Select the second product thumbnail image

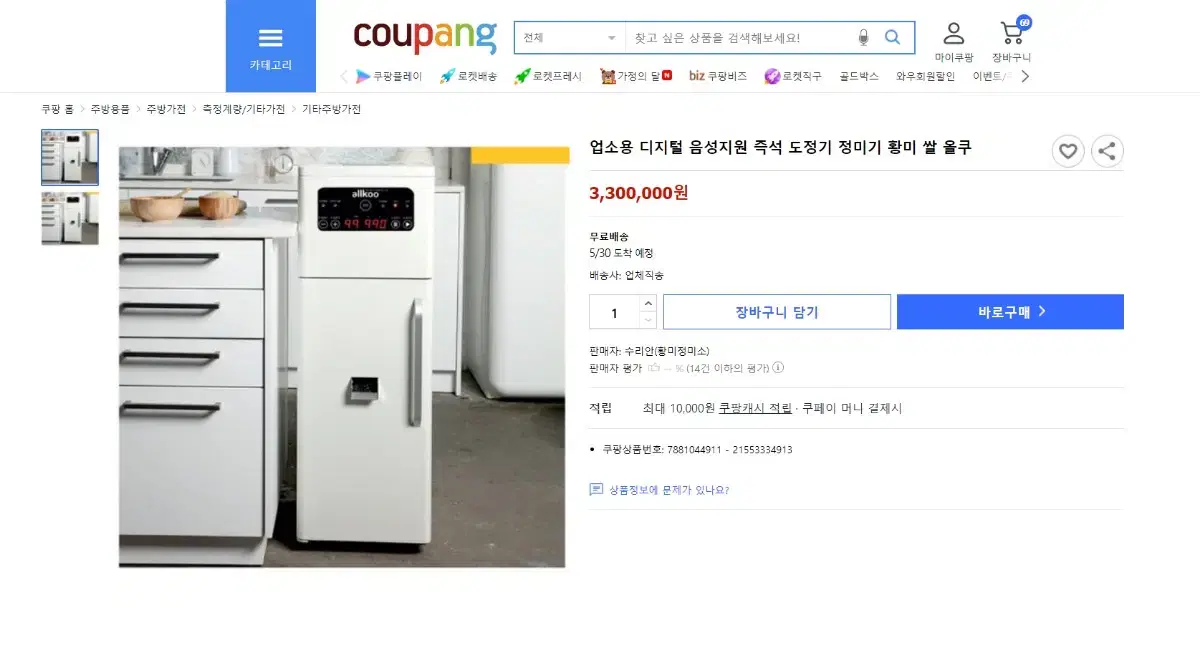(x=70, y=218)
